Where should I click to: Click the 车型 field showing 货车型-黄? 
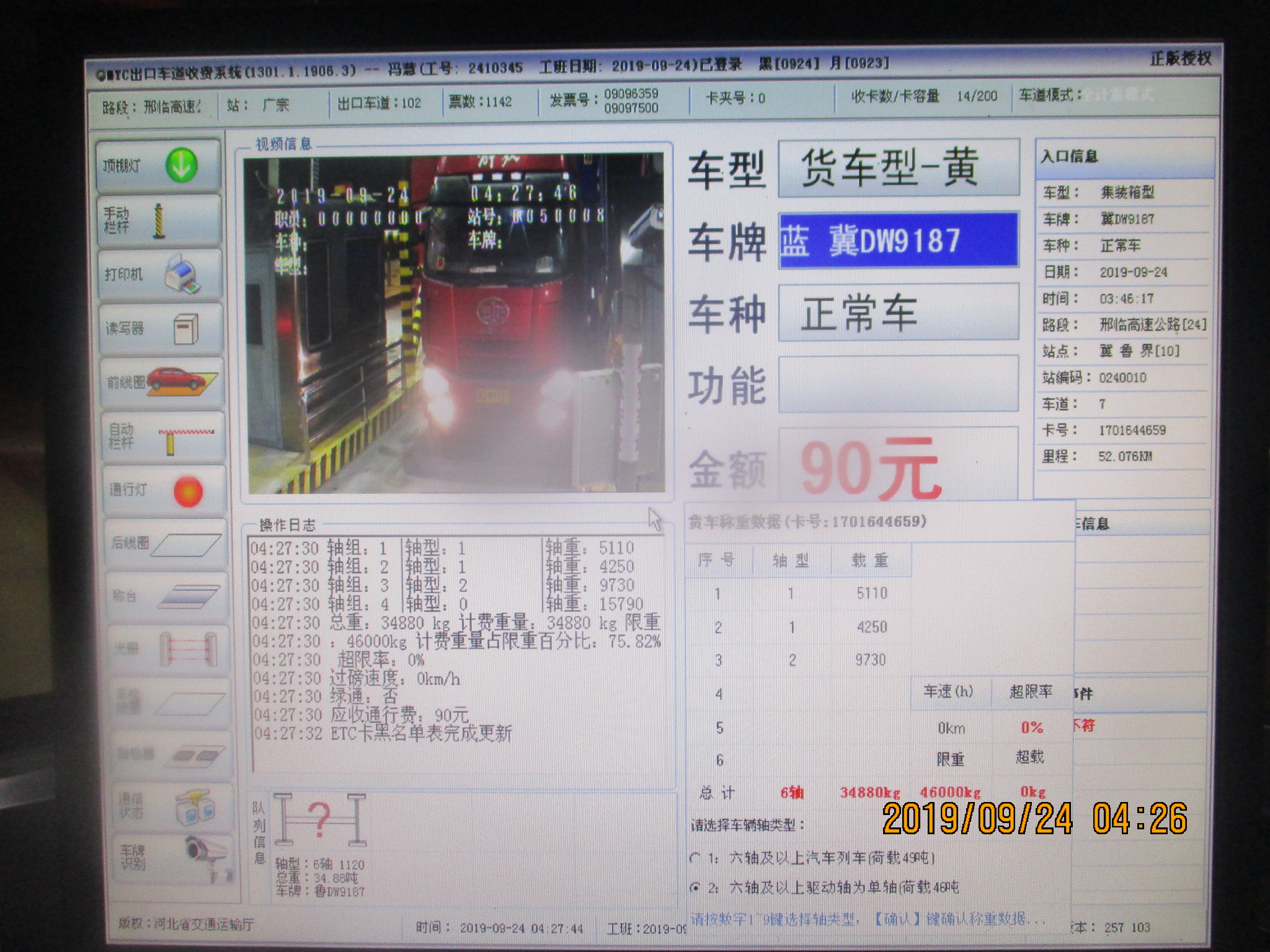pyautogui.click(x=899, y=168)
